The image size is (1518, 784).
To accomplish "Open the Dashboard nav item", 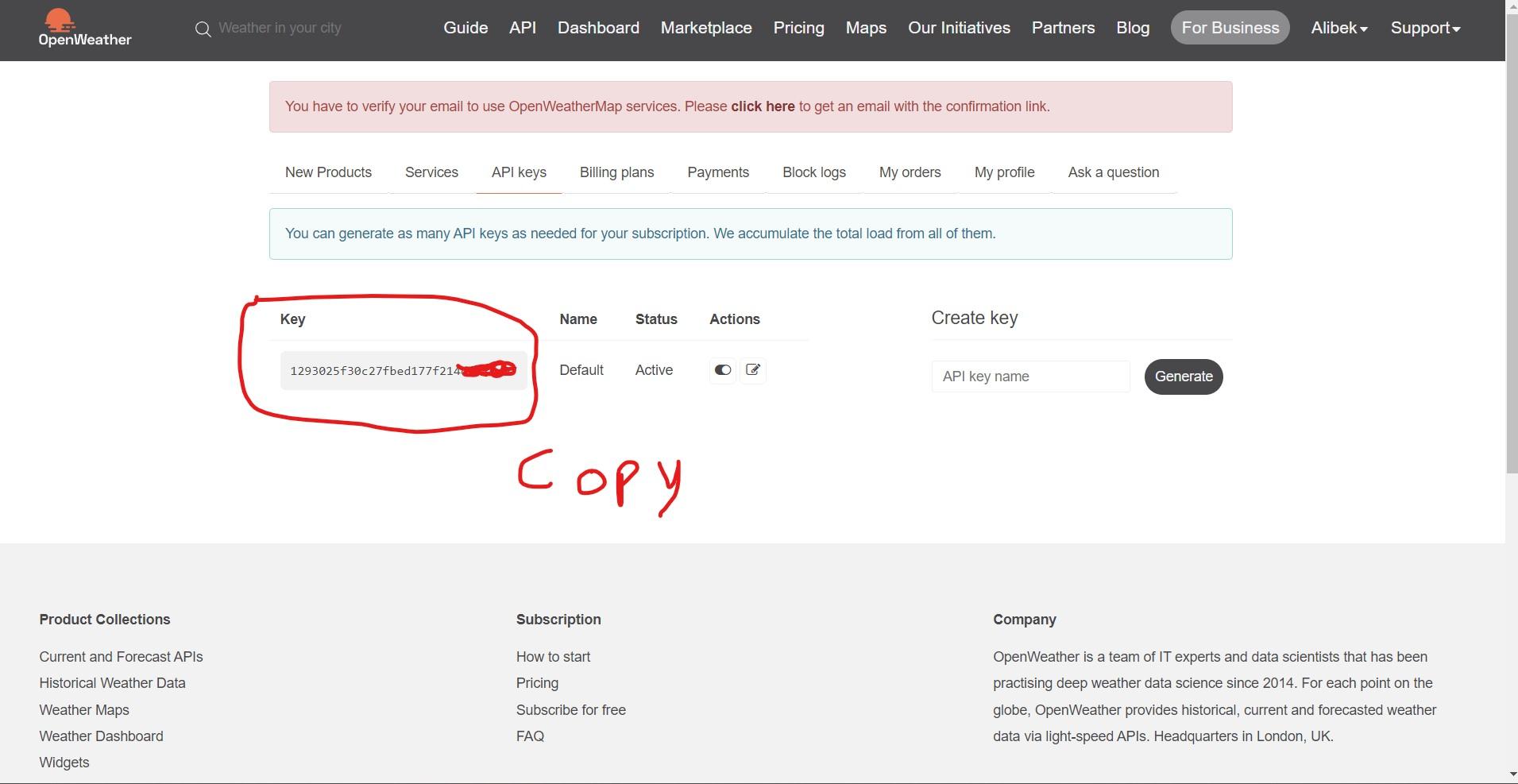I will click(598, 28).
